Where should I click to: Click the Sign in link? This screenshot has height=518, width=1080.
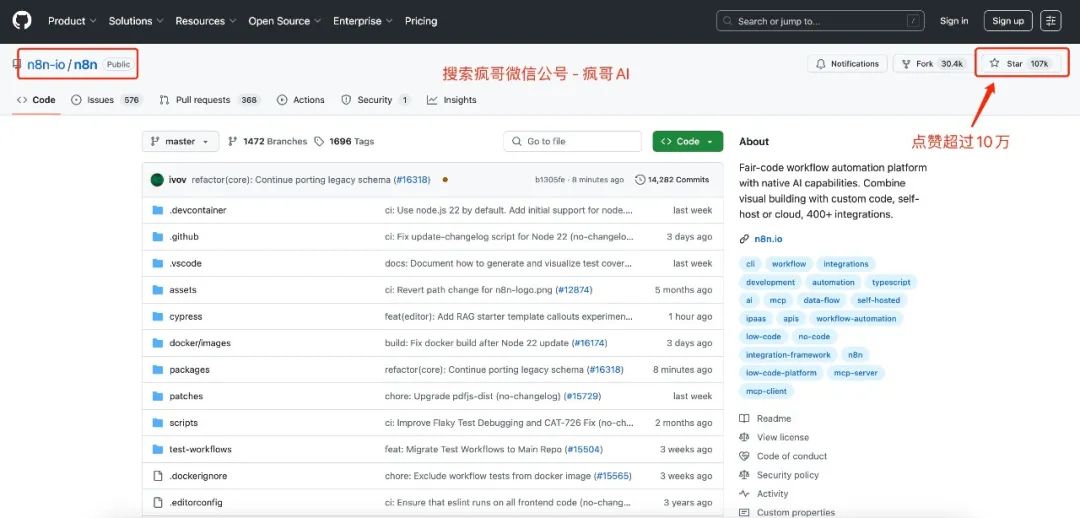[954, 21]
